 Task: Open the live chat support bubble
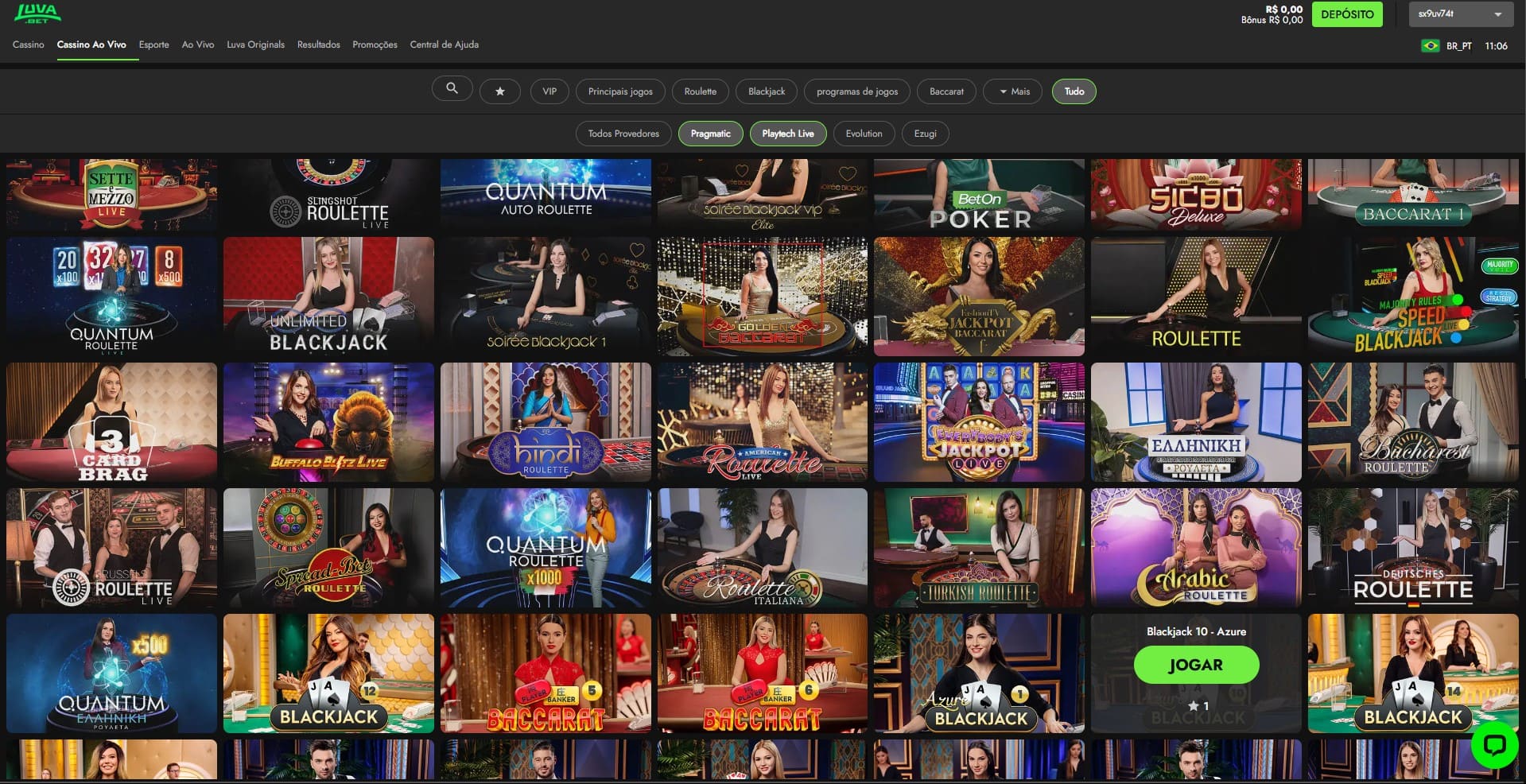tap(1495, 744)
